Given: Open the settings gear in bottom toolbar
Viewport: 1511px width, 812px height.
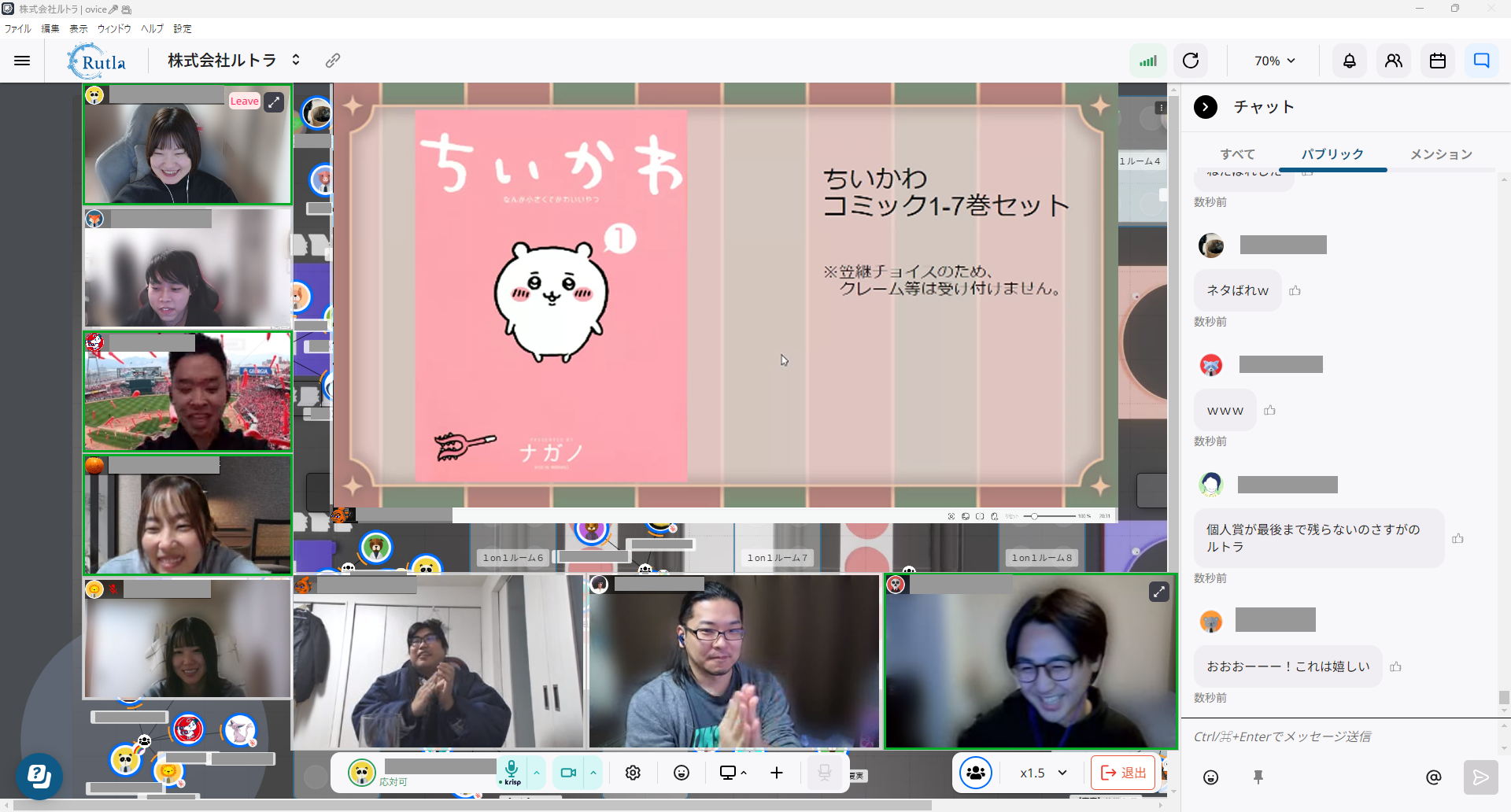Looking at the screenshot, I should (x=633, y=773).
